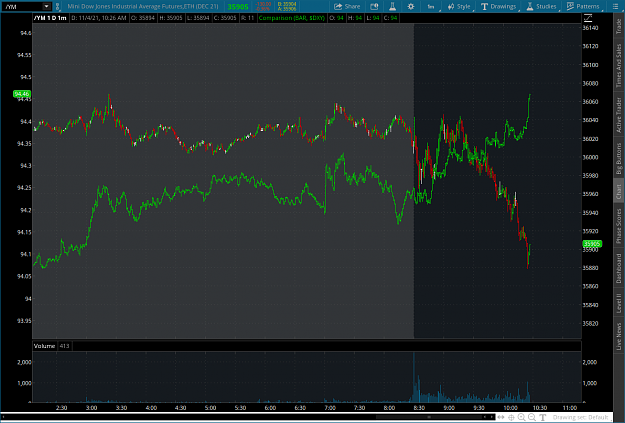625x423 pixels.
Task: Open the Dashboard sidebar tab
Action: coord(619,268)
